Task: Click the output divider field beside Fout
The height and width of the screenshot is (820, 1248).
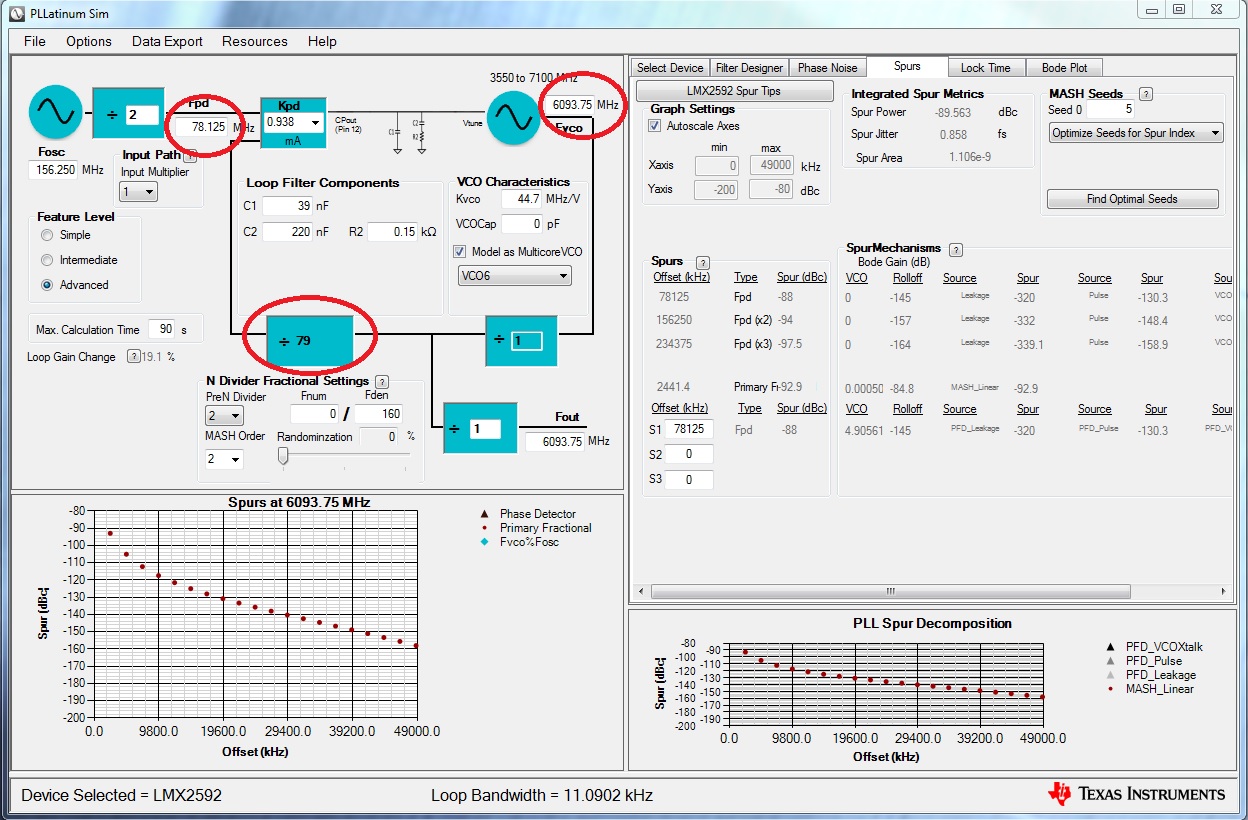Action: 486,428
